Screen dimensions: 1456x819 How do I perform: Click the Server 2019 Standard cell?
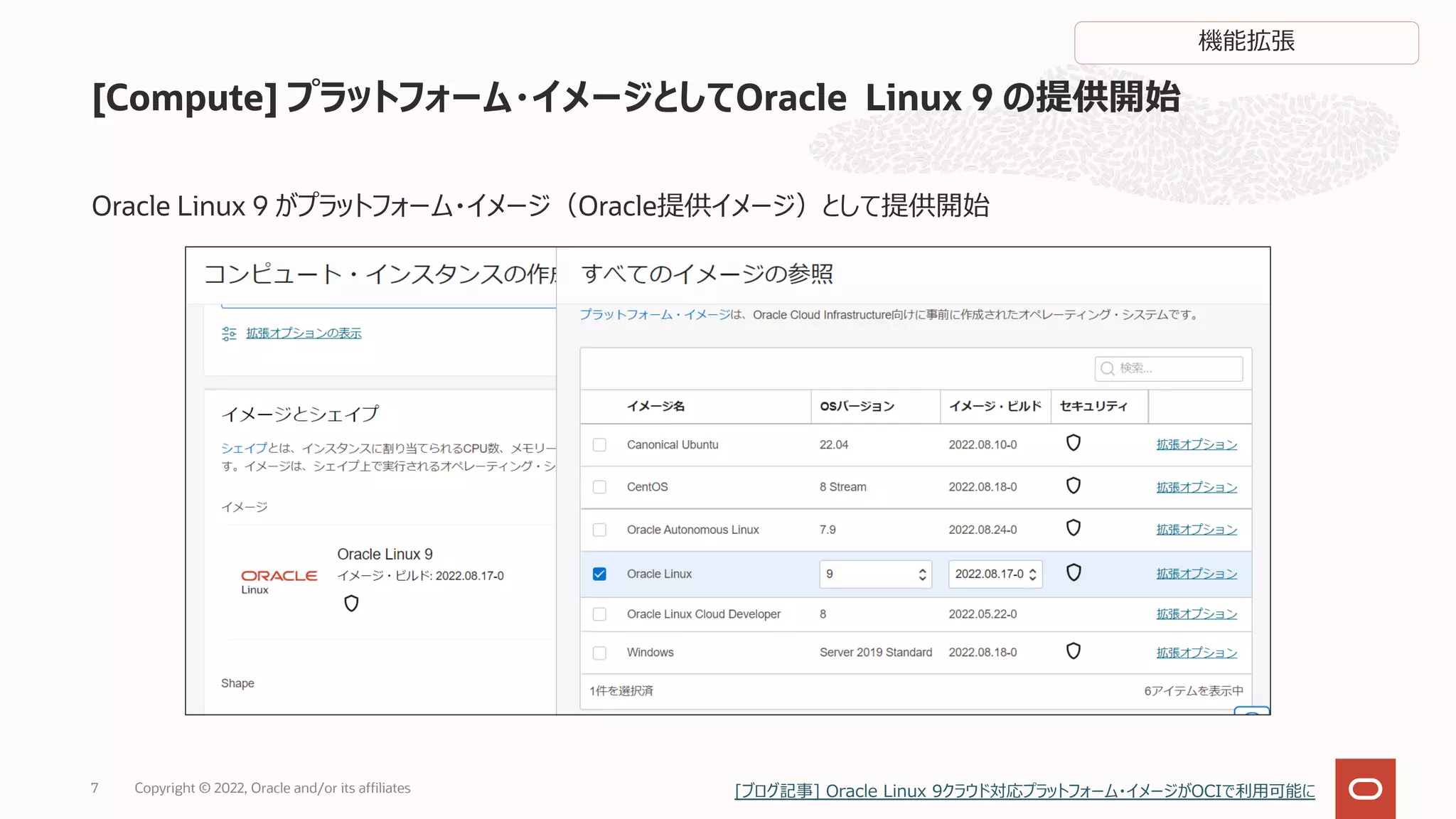click(x=876, y=653)
